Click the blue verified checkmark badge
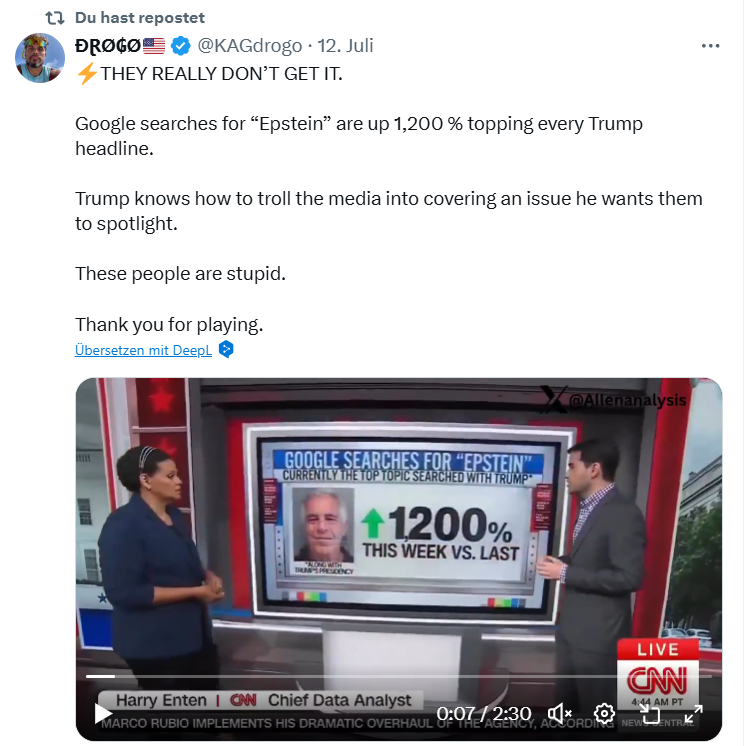This screenshot has height=746, width=752. pyautogui.click(x=181, y=46)
